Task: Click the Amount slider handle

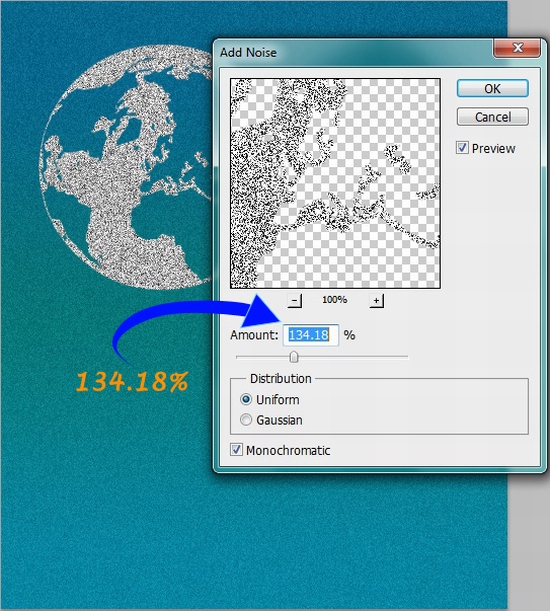Action: pos(294,357)
